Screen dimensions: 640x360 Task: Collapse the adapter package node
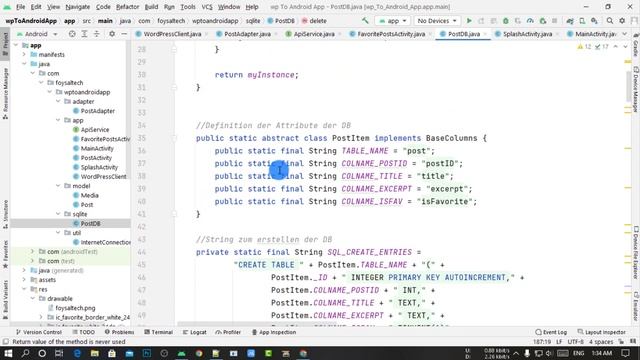point(58,101)
